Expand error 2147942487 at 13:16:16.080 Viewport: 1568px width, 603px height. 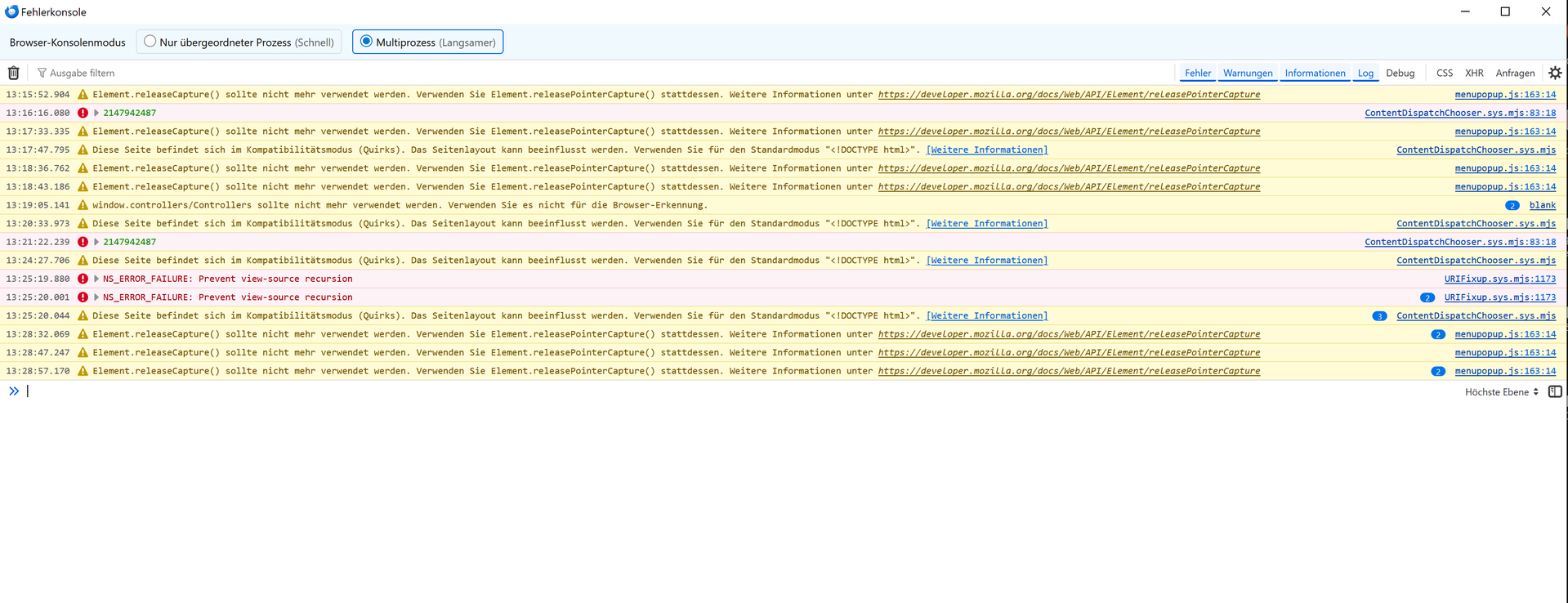96,113
